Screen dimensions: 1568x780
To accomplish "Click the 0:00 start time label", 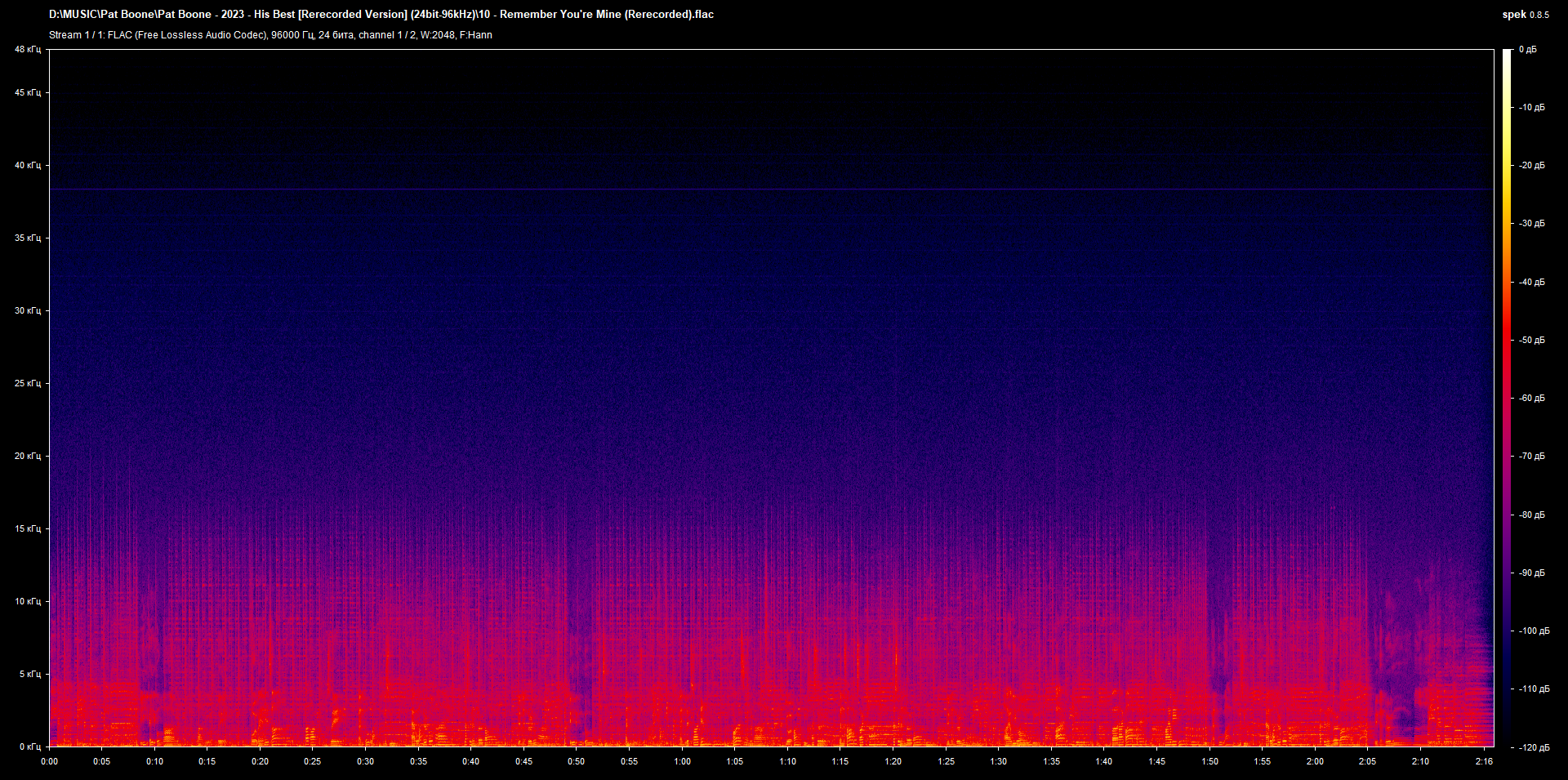I will coord(49,761).
